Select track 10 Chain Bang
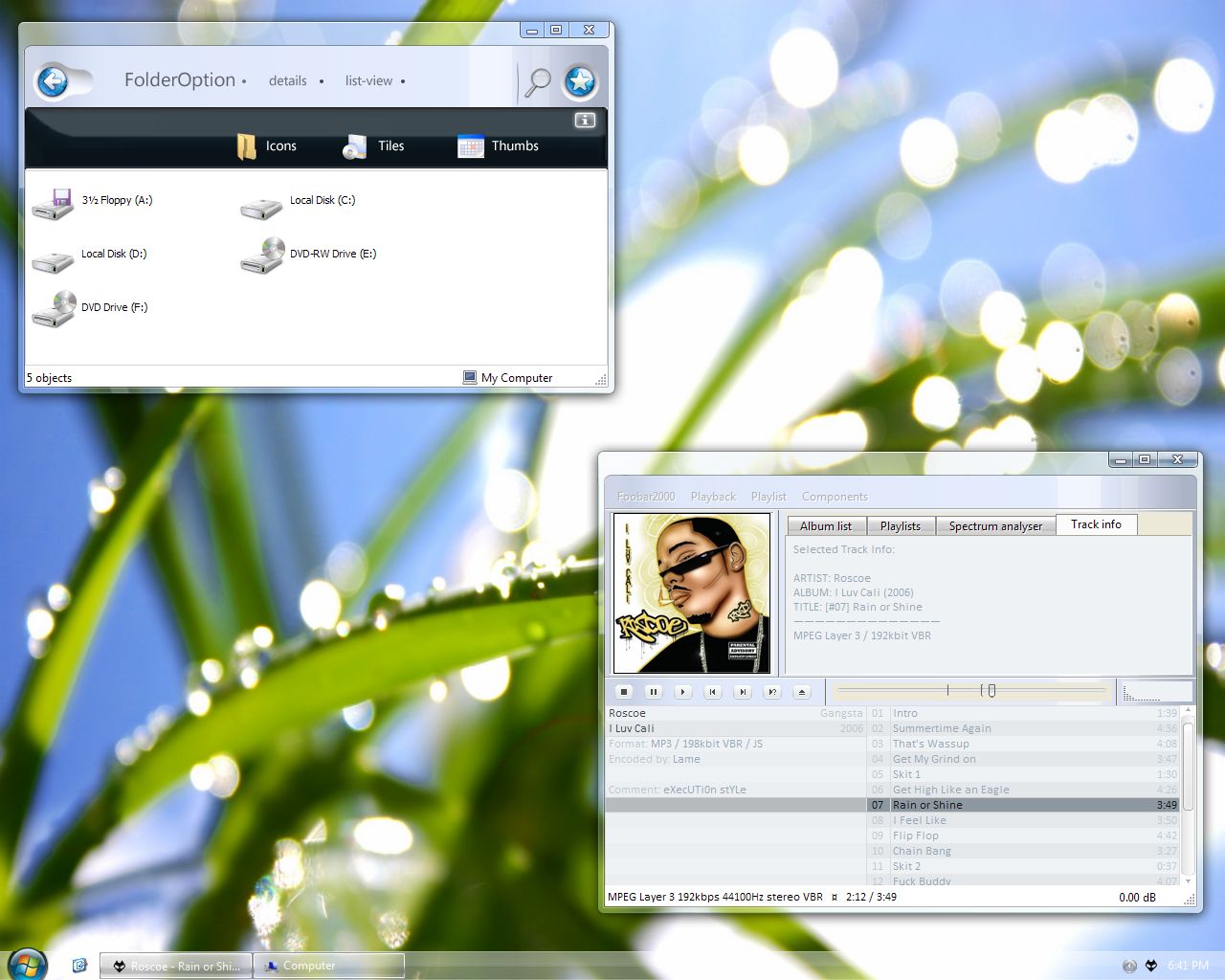 (1024, 851)
